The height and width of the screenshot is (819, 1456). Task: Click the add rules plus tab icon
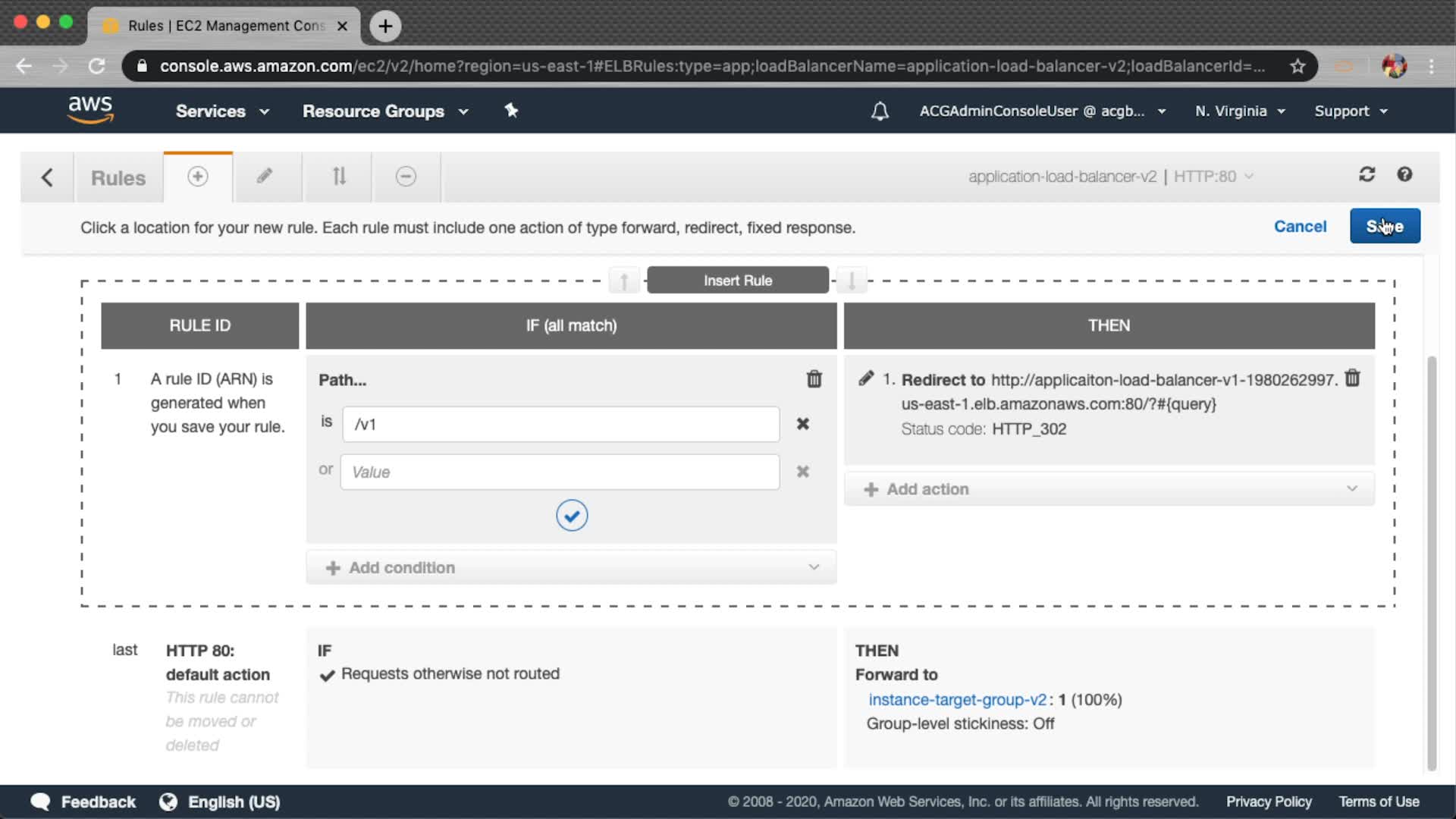click(197, 177)
